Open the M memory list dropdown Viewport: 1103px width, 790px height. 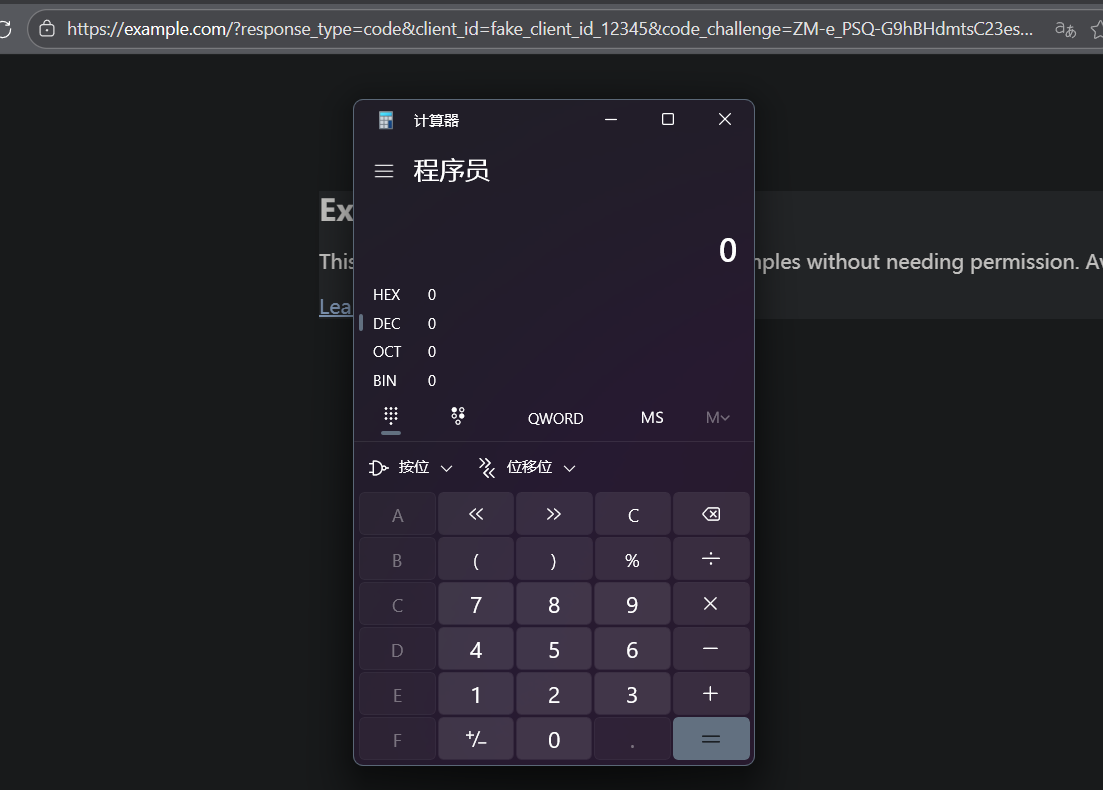tap(717, 417)
